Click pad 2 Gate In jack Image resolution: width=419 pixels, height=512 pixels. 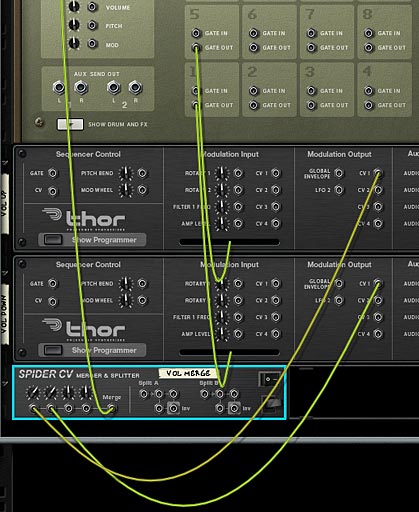point(253,90)
